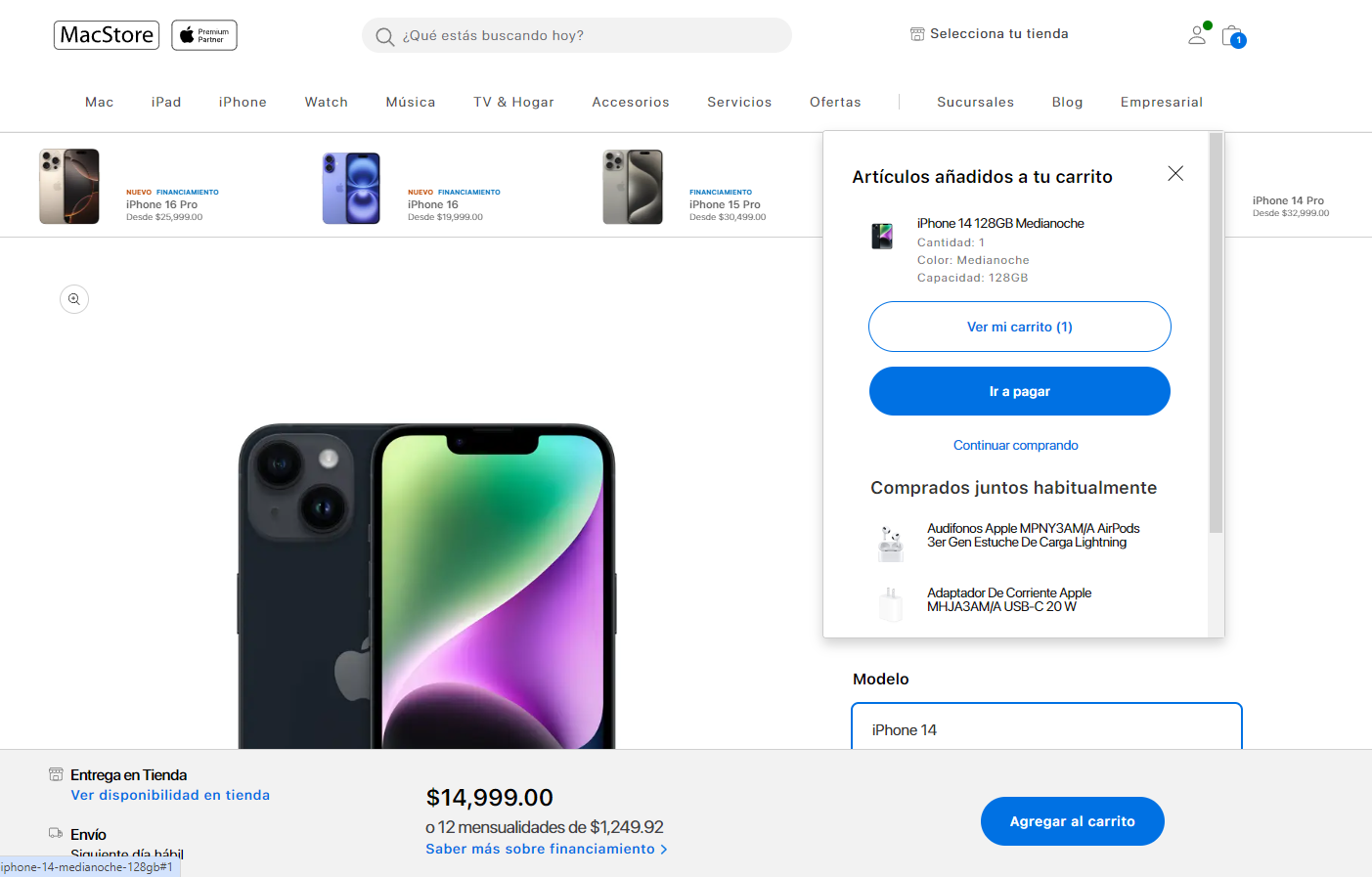Open Ver disponibilidad en tienda
The height and width of the screenshot is (877, 1372).
(169, 795)
